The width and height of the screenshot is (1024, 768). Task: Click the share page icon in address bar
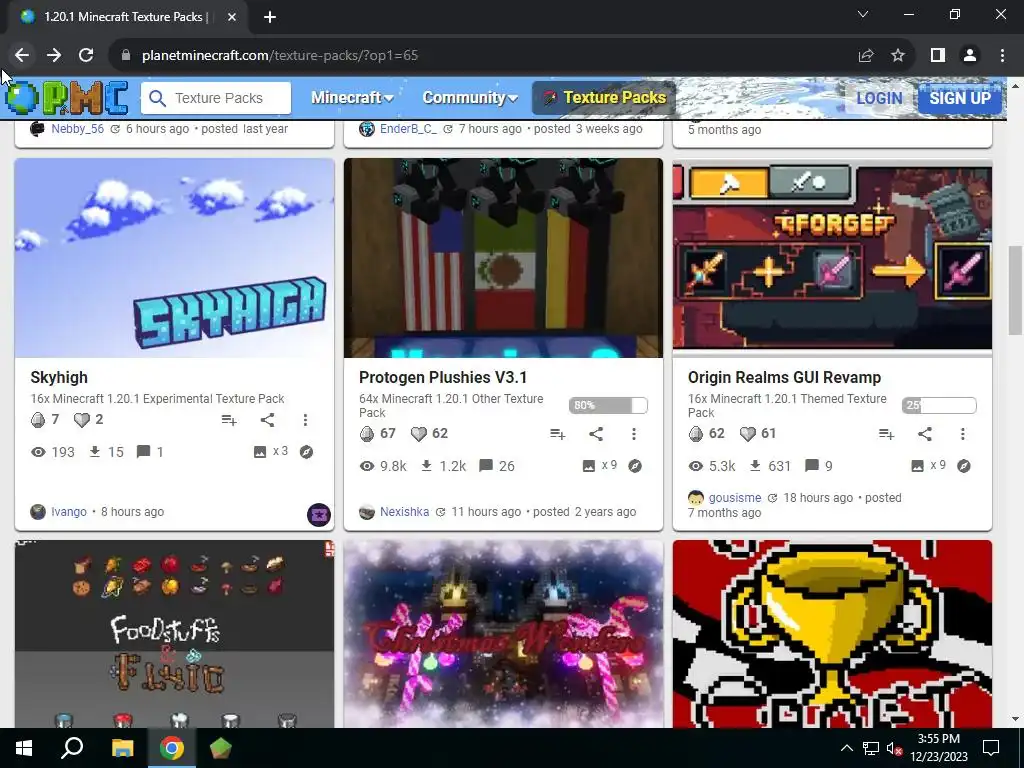[866, 56]
